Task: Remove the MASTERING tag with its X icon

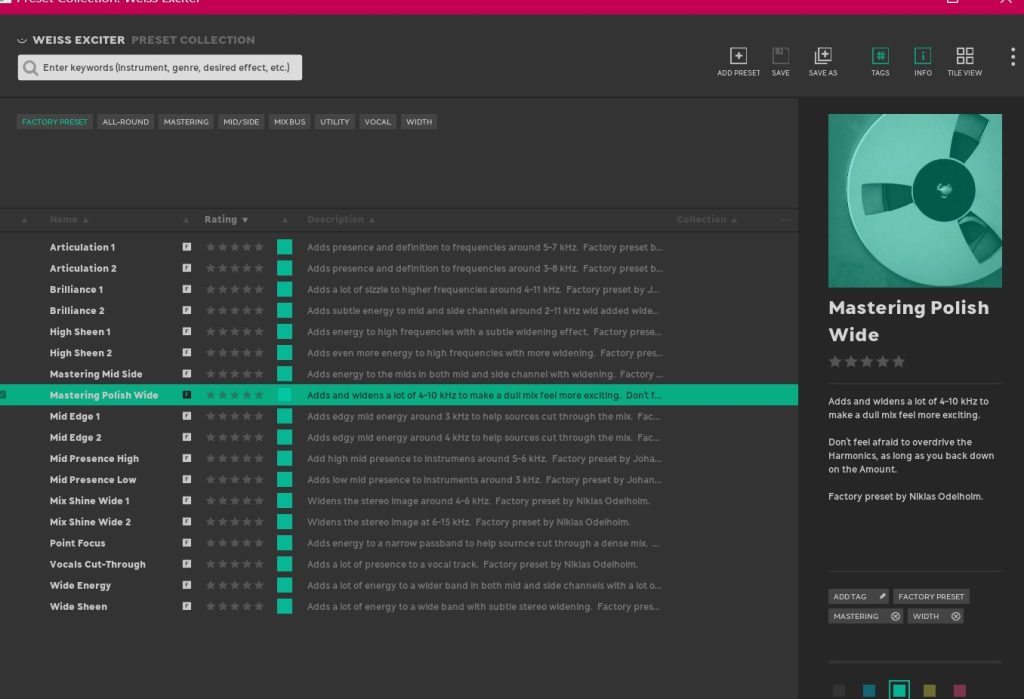Action: (x=895, y=617)
